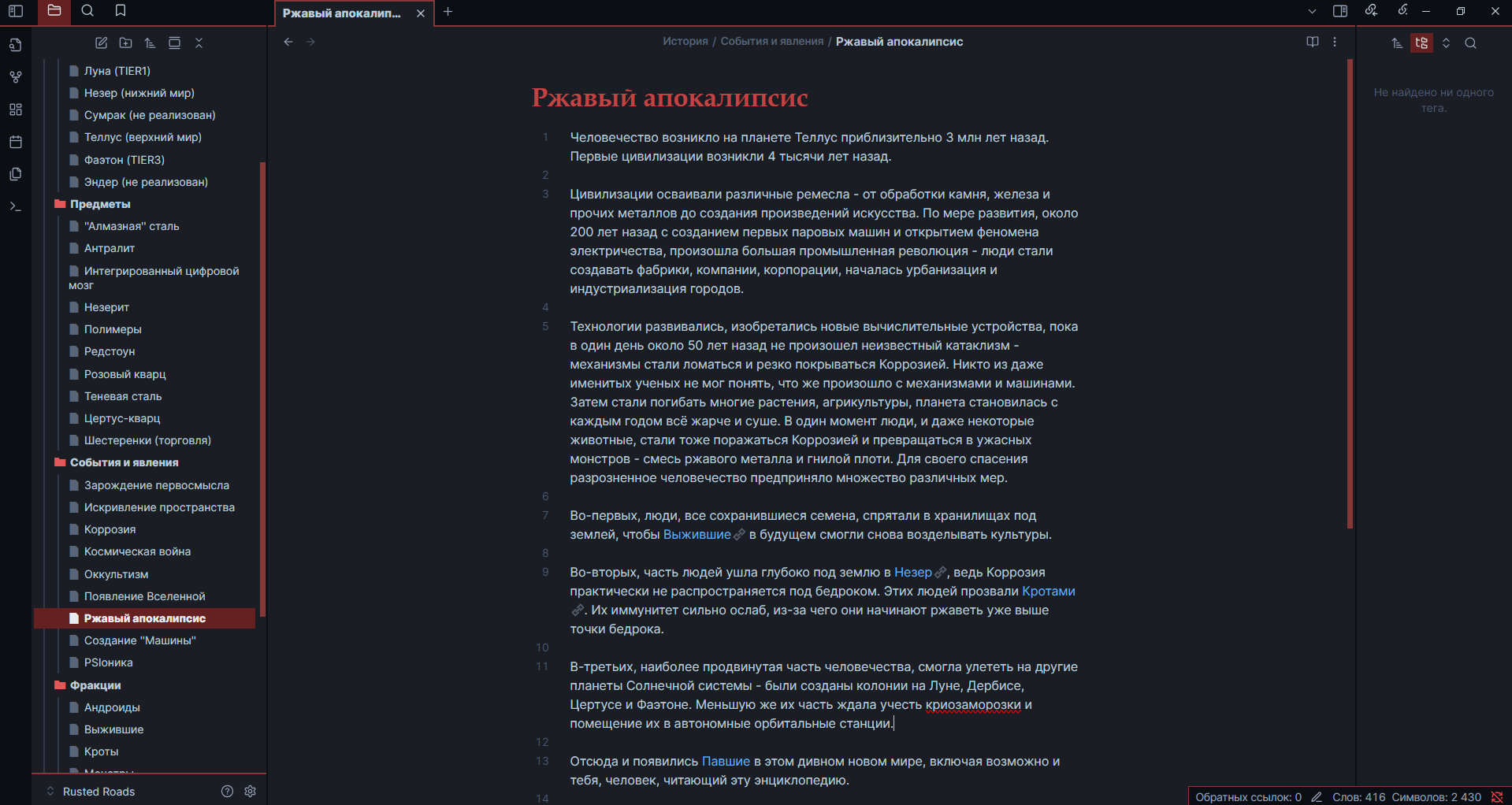Screen dimensions: 1512x805
Task: Collapse the Фракции folder
Action: click(95, 685)
